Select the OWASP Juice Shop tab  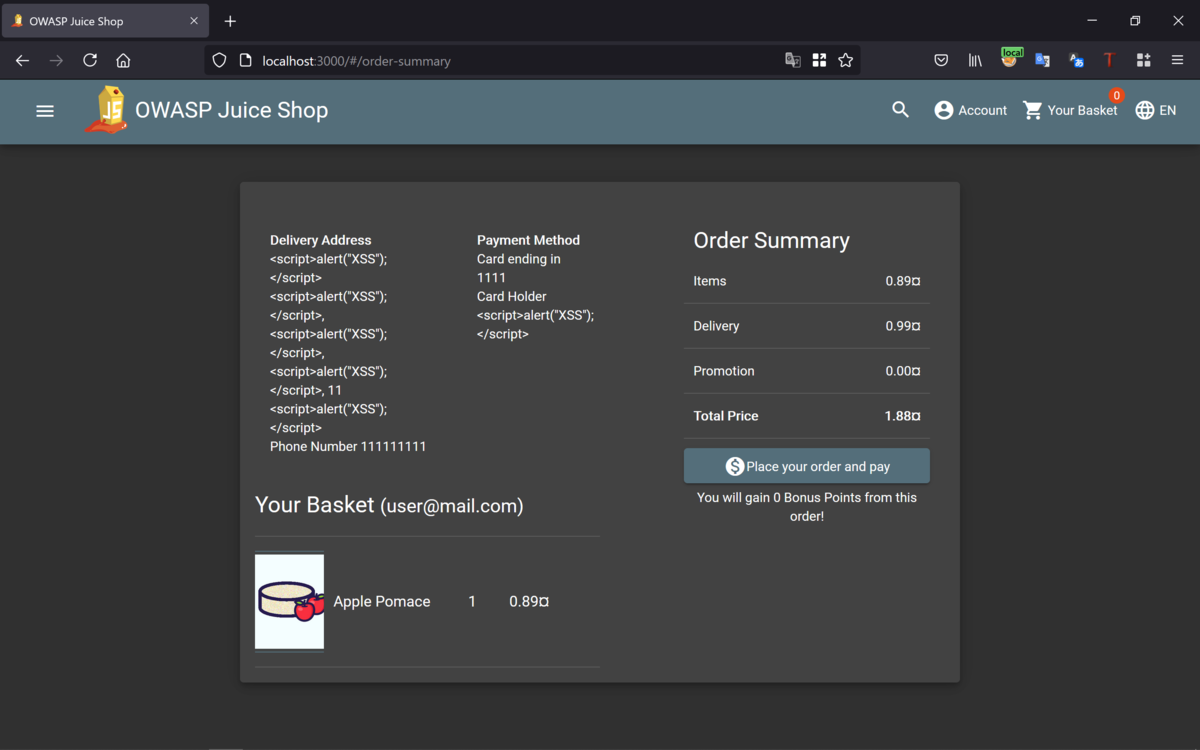tap(105, 21)
